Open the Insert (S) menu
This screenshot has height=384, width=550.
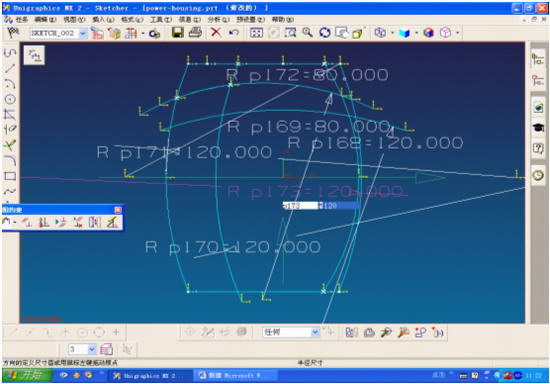tap(103, 19)
